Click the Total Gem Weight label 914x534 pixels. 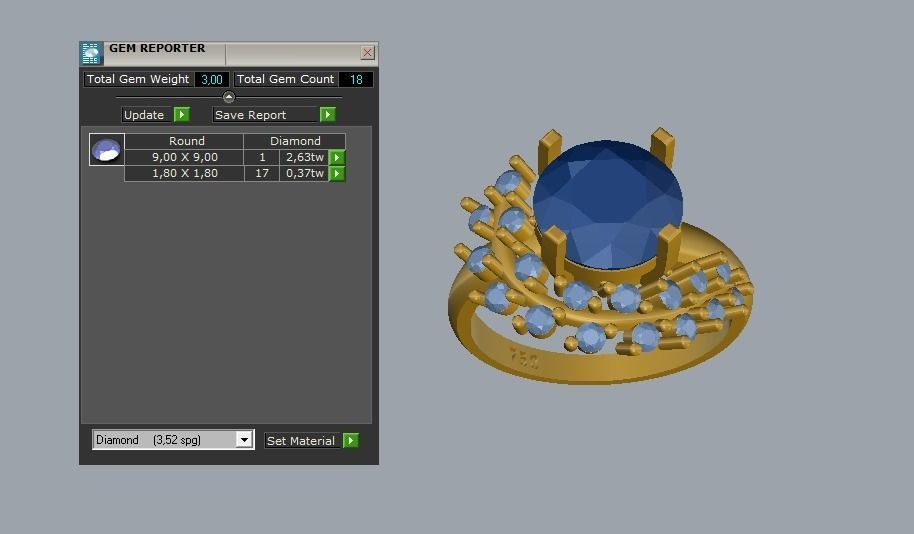coord(138,79)
